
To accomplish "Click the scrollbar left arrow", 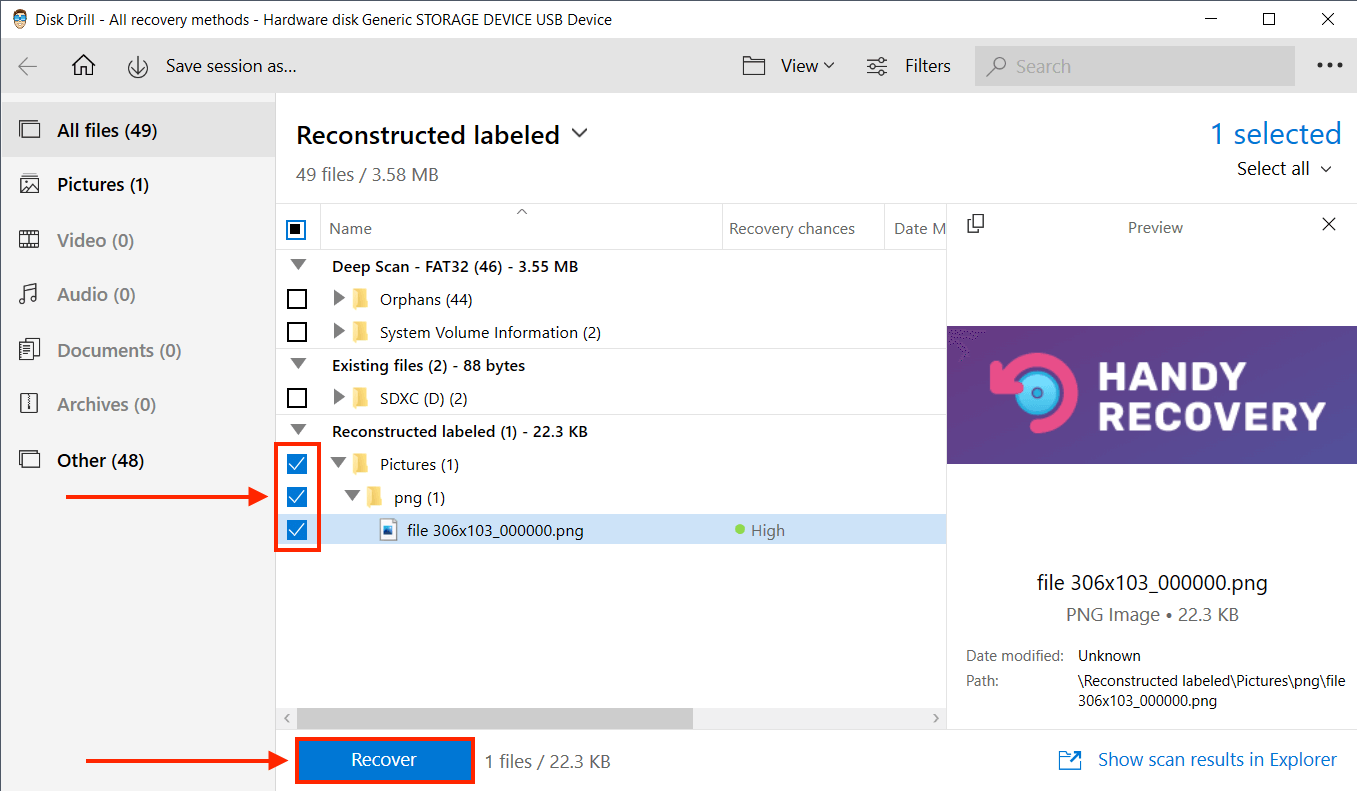I will coord(286,718).
